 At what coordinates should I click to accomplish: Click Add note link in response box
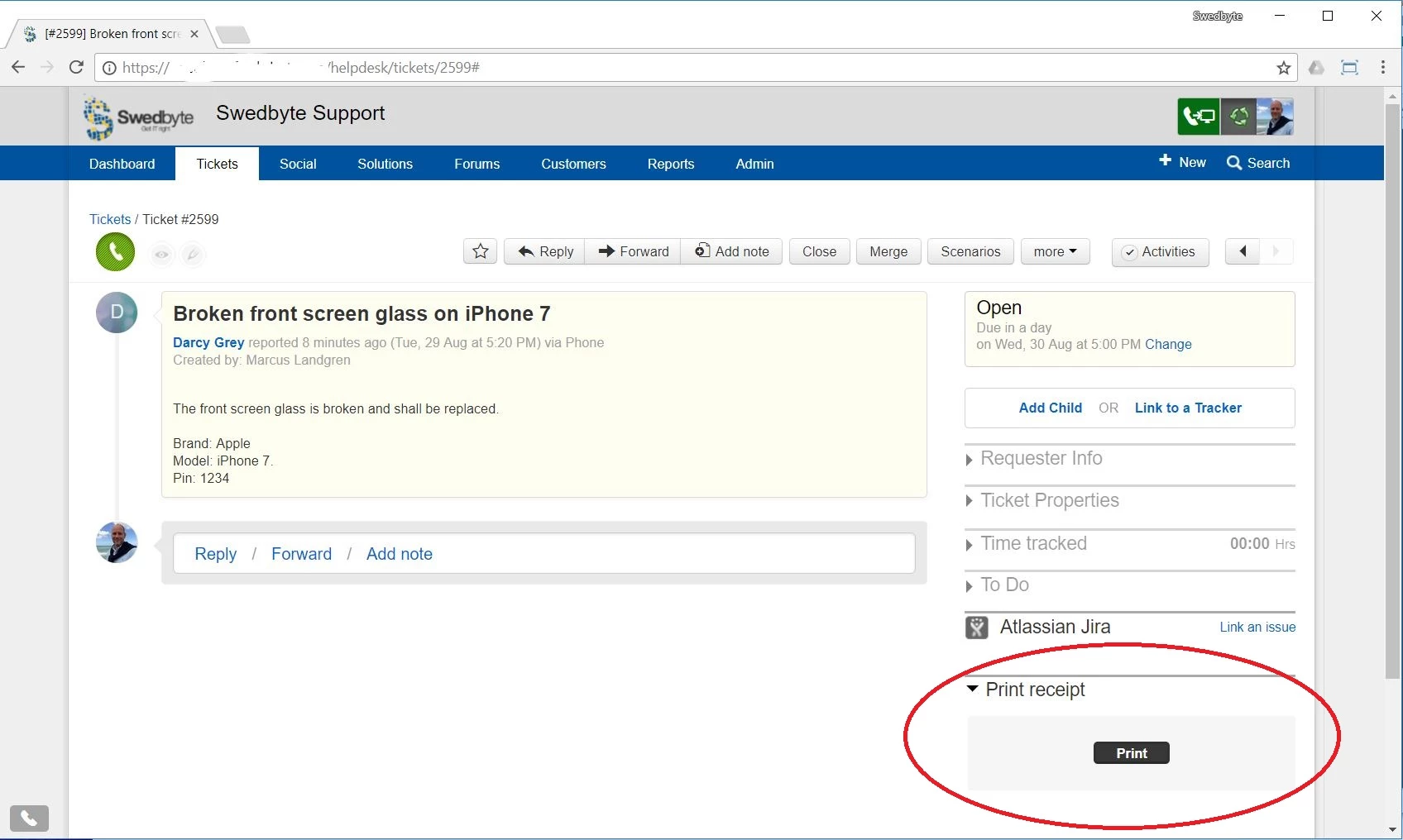pyautogui.click(x=400, y=554)
